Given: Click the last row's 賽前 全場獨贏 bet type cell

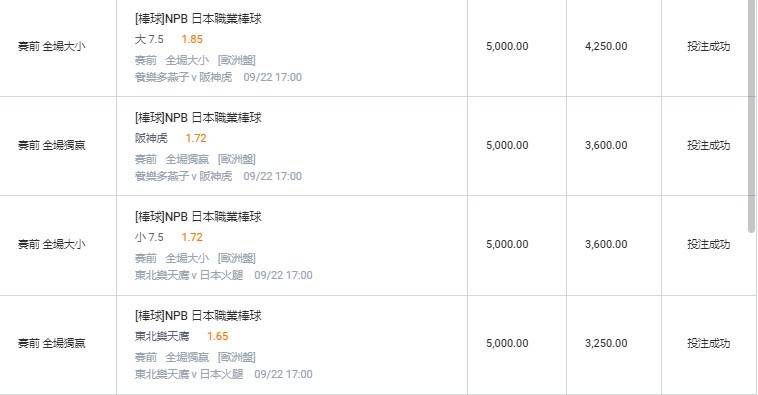Looking at the screenshot, I should click(52, 343).
